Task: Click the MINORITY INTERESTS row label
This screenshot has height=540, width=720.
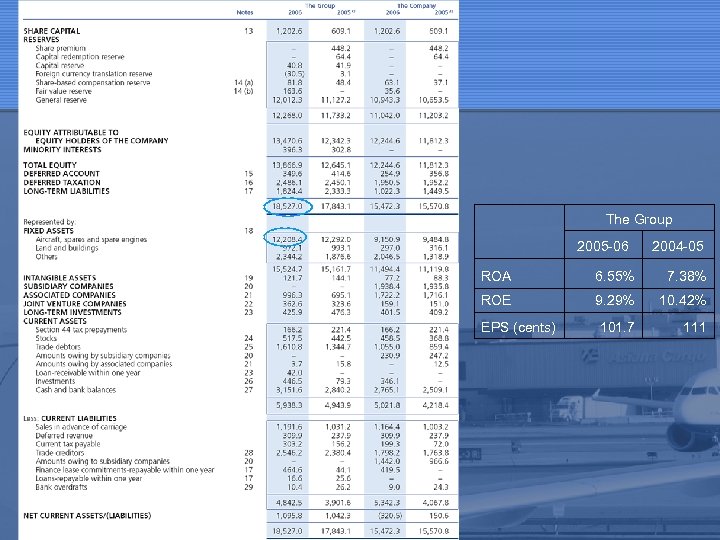Action: 62,150
